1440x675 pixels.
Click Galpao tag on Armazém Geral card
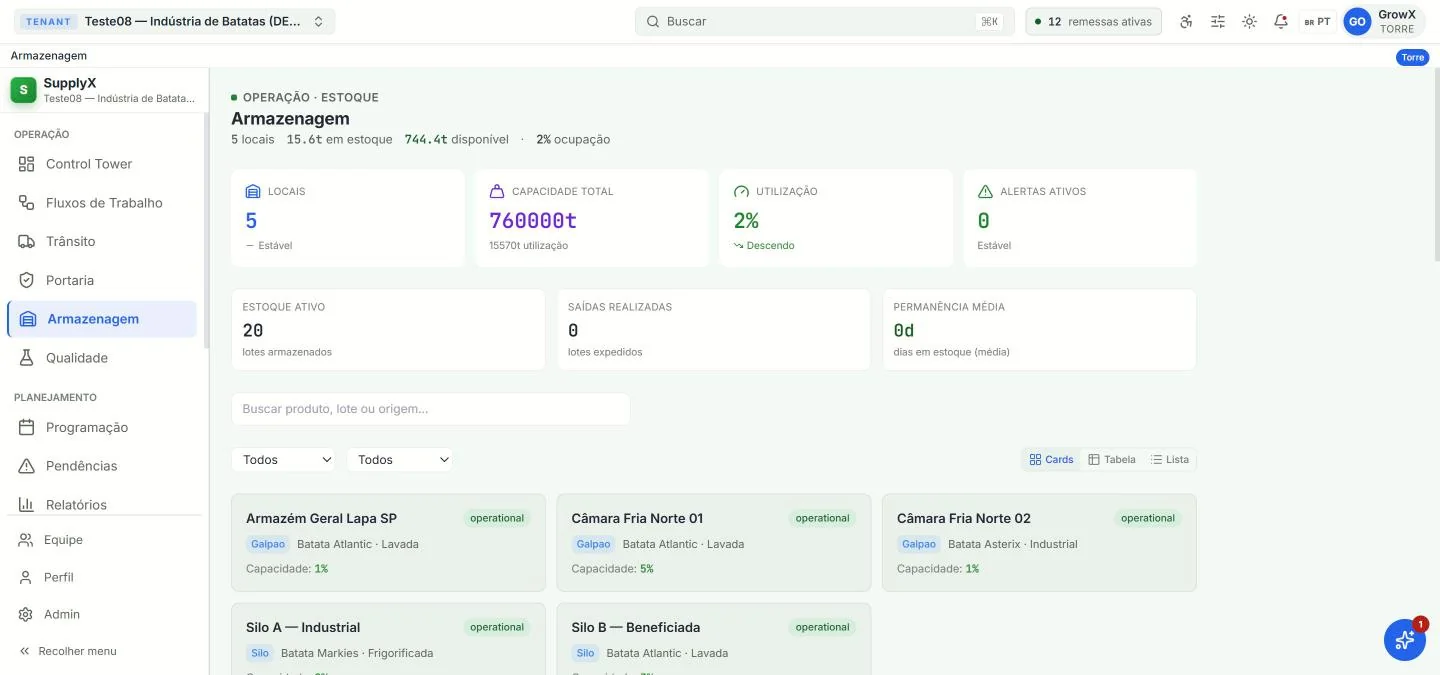[x=267, y=544]
